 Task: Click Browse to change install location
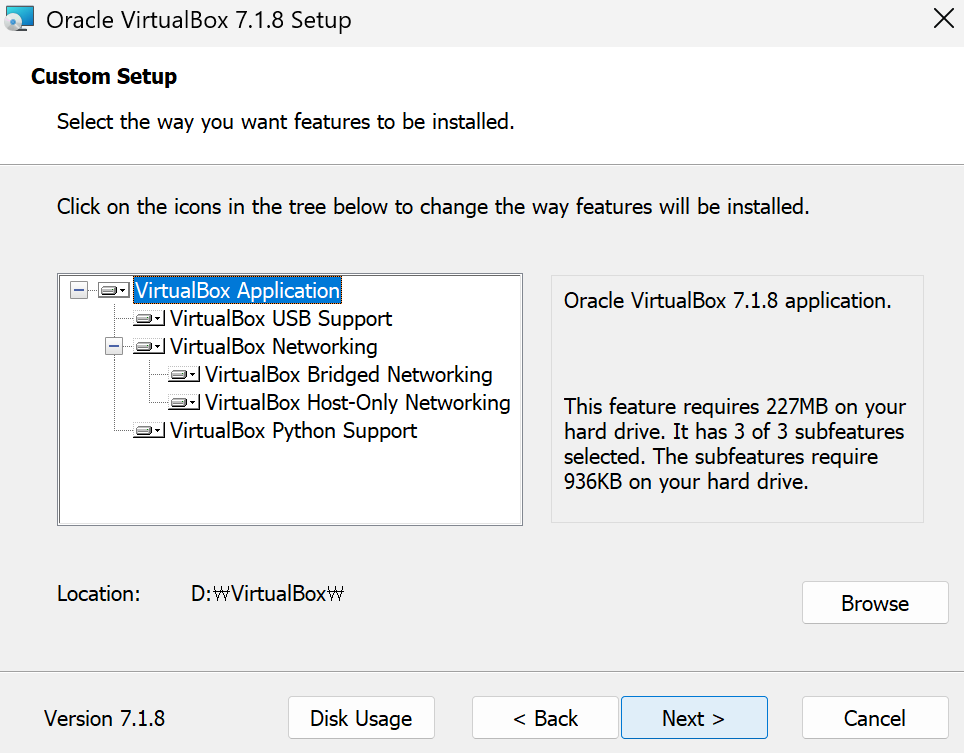(875, 602)
